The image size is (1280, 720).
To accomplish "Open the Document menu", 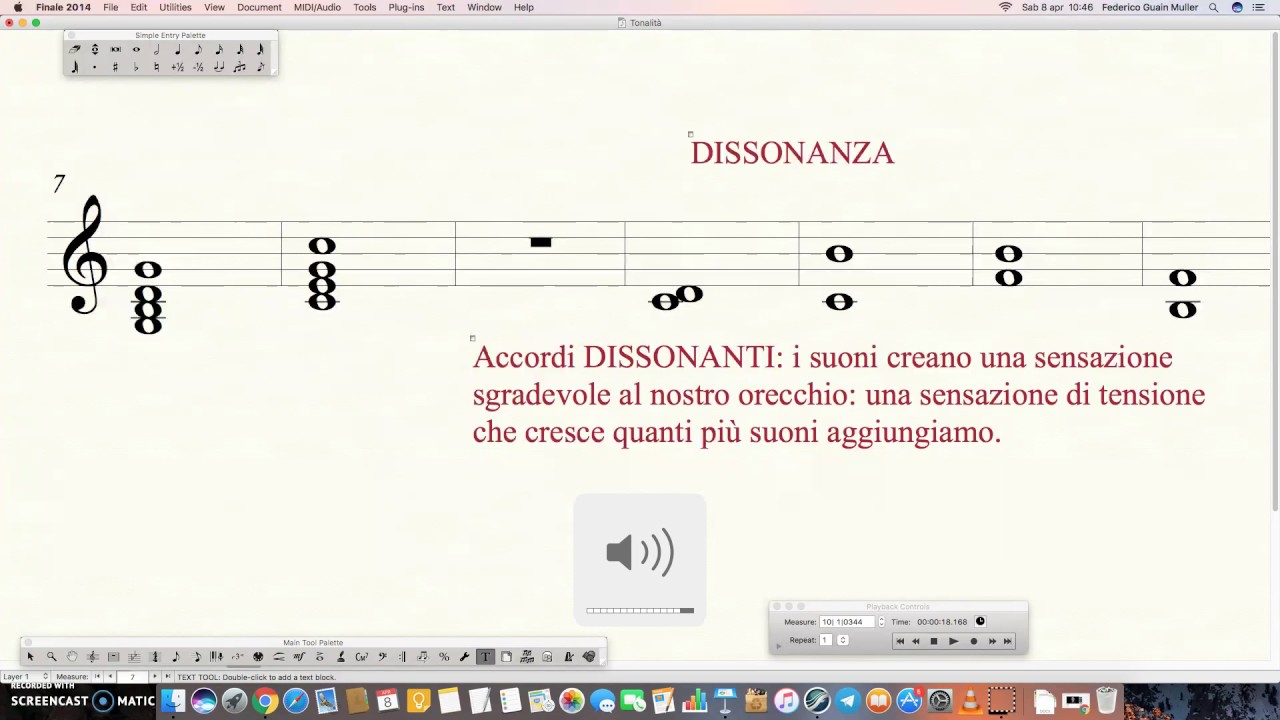I will (x=259, y=7).
